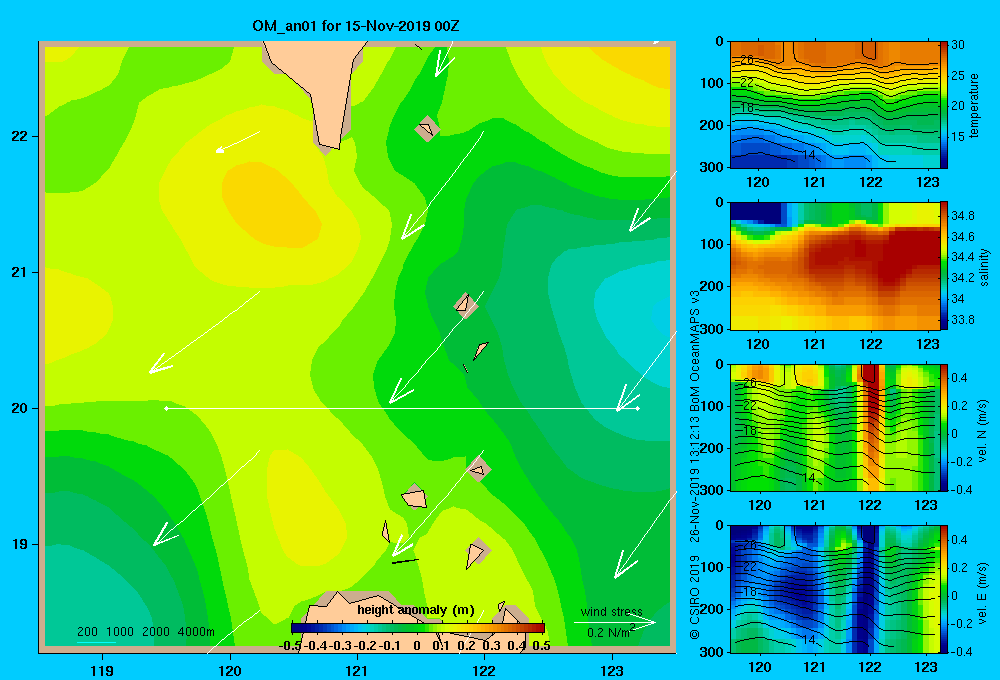The width and height of the screenshot is (1000, 680).
Task: Click latitude label 20 on map axis
Action: coord(20,408)
